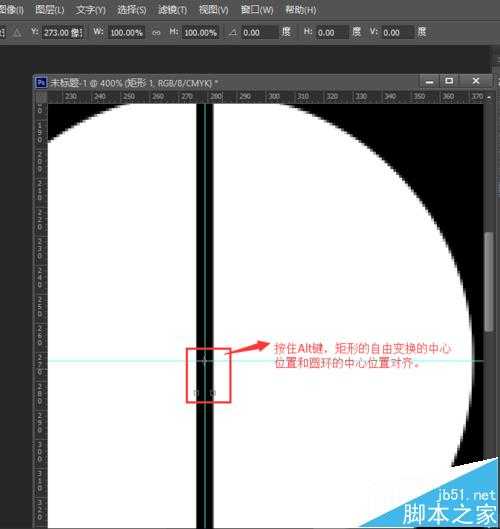This screenshot has height=529, width=500.
Task: Click the Y position field showing 273.00
Action: (x=62, y=33)
